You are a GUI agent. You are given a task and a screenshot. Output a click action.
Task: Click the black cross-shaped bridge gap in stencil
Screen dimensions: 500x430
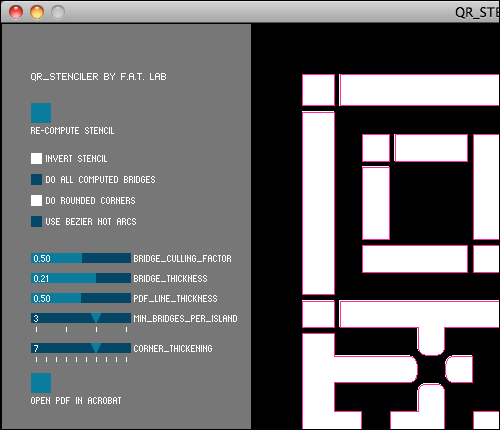click(431, 369)
